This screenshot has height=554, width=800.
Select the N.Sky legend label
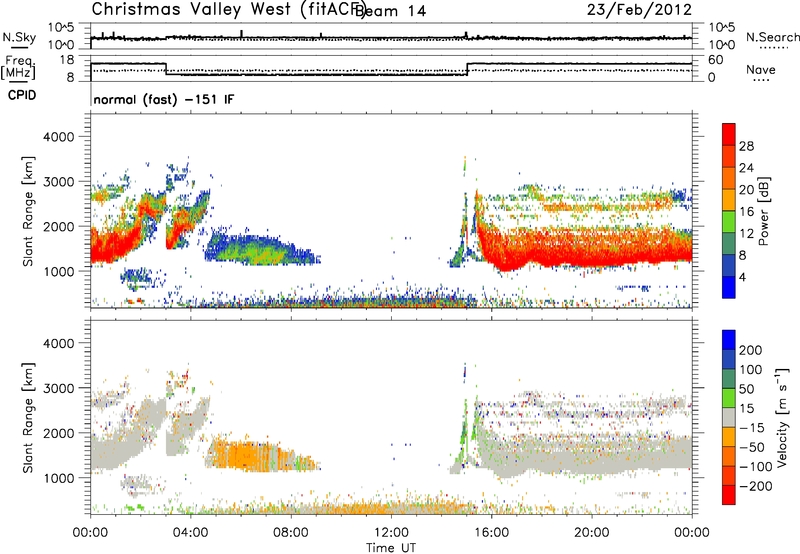[19, 37]
